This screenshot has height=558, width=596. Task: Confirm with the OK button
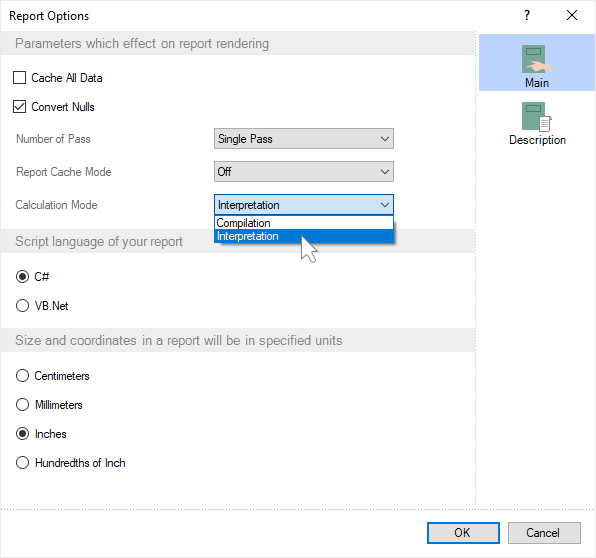point(463,533)
